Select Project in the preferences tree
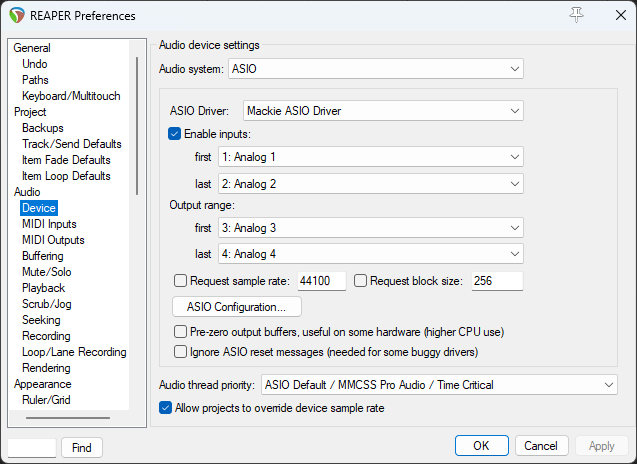This screenshot has width=637, height=464. click(x=30, y=112)
